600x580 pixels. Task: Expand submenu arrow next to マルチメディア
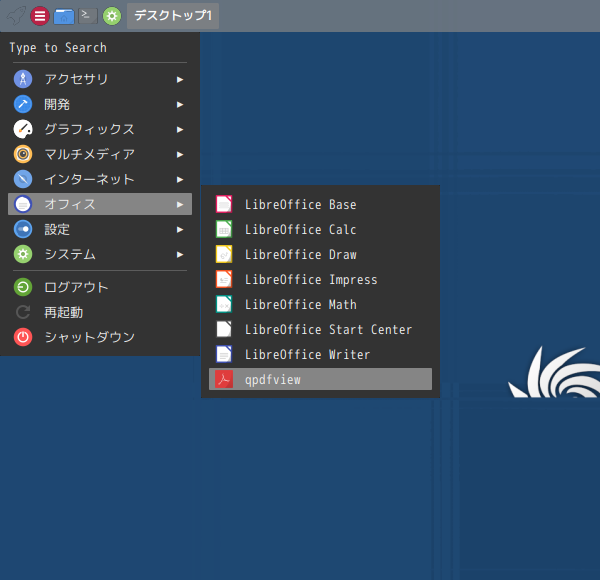(x=180, y=155)
